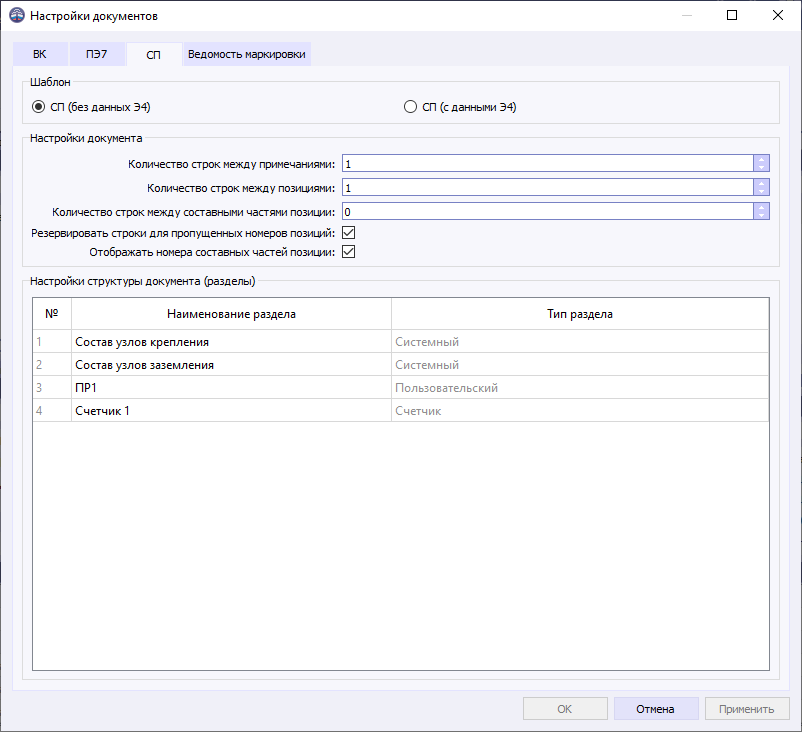802x732 pixels.
Task: Uncheck 'Резервировать строки для пропущенных номеров позиций'
Action: (347, 232)
